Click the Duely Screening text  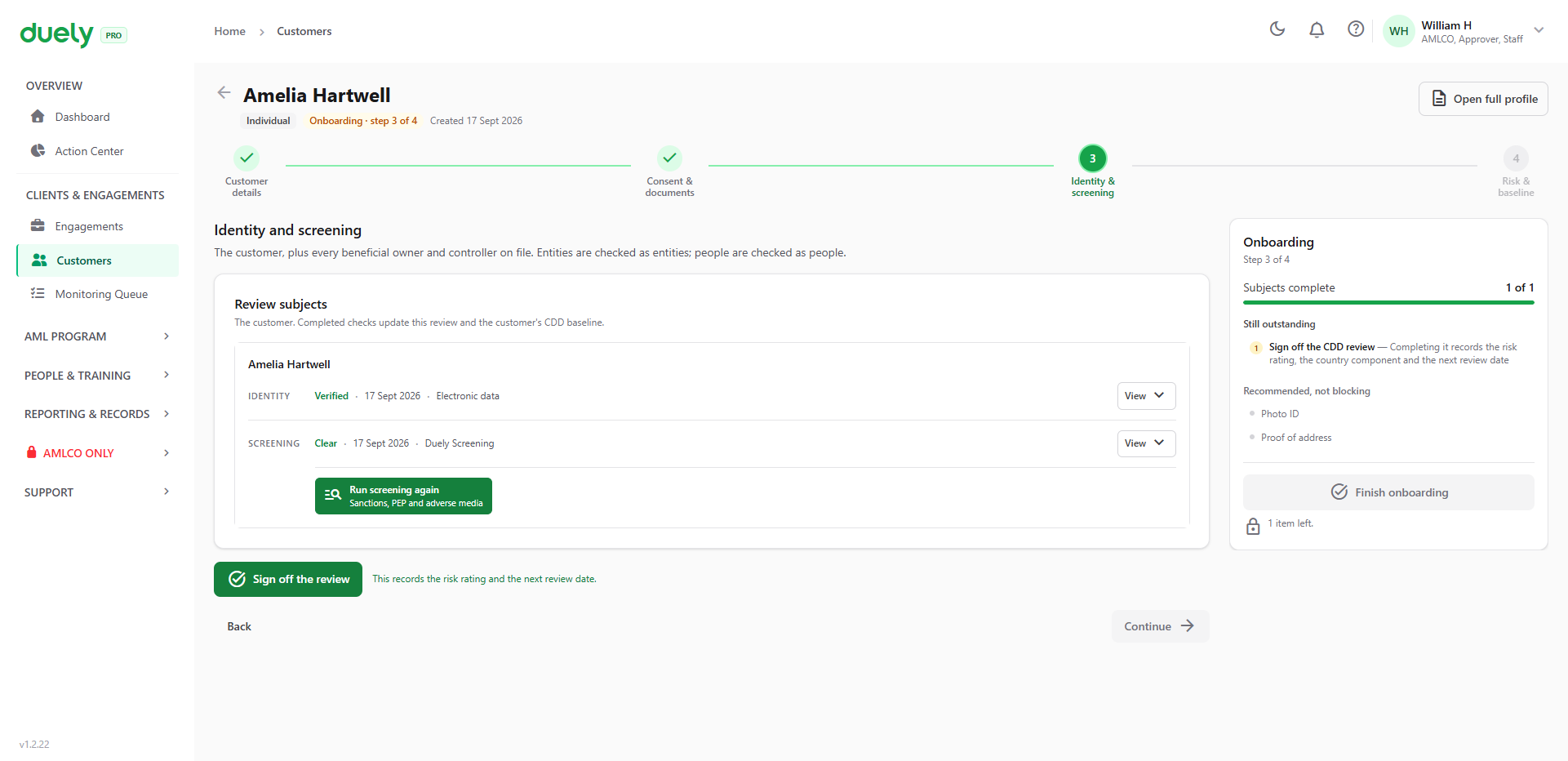click(459, 443)
